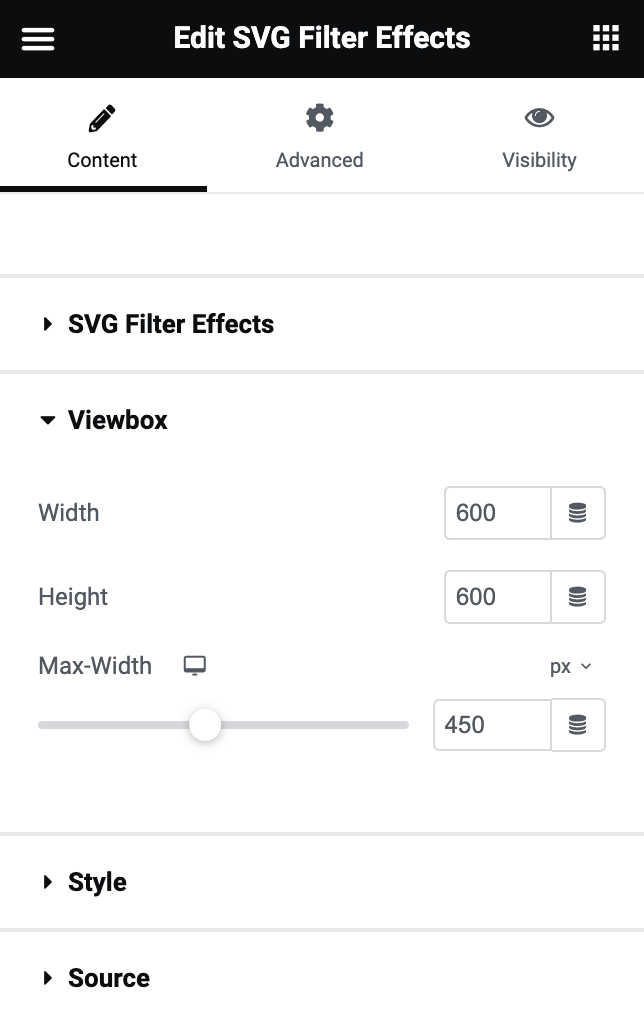
Task: Click the gear icon above Advanced
Action: pyautogui.click(x=319, y=117)
